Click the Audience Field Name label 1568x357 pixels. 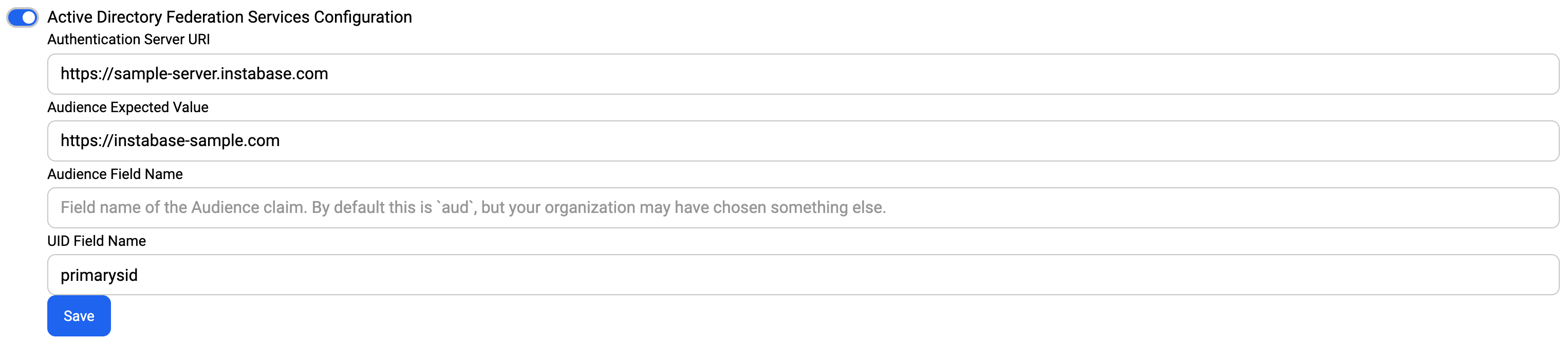115,174
